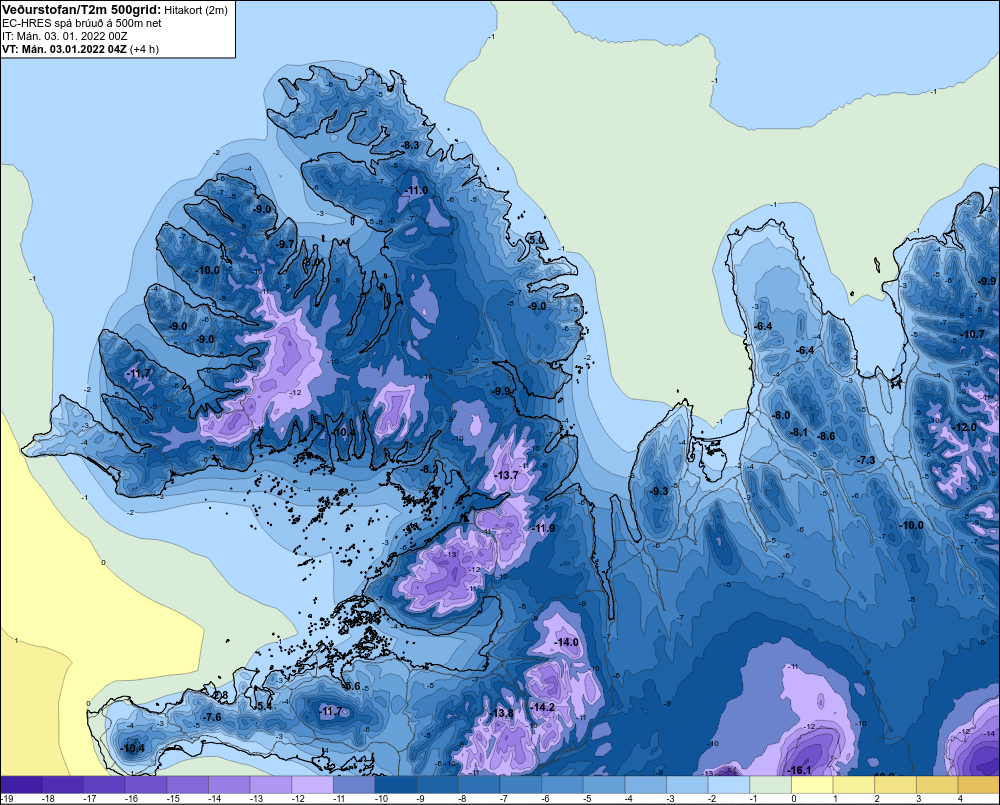Click the -14.0 temperature label

click(x=566, y=642)
